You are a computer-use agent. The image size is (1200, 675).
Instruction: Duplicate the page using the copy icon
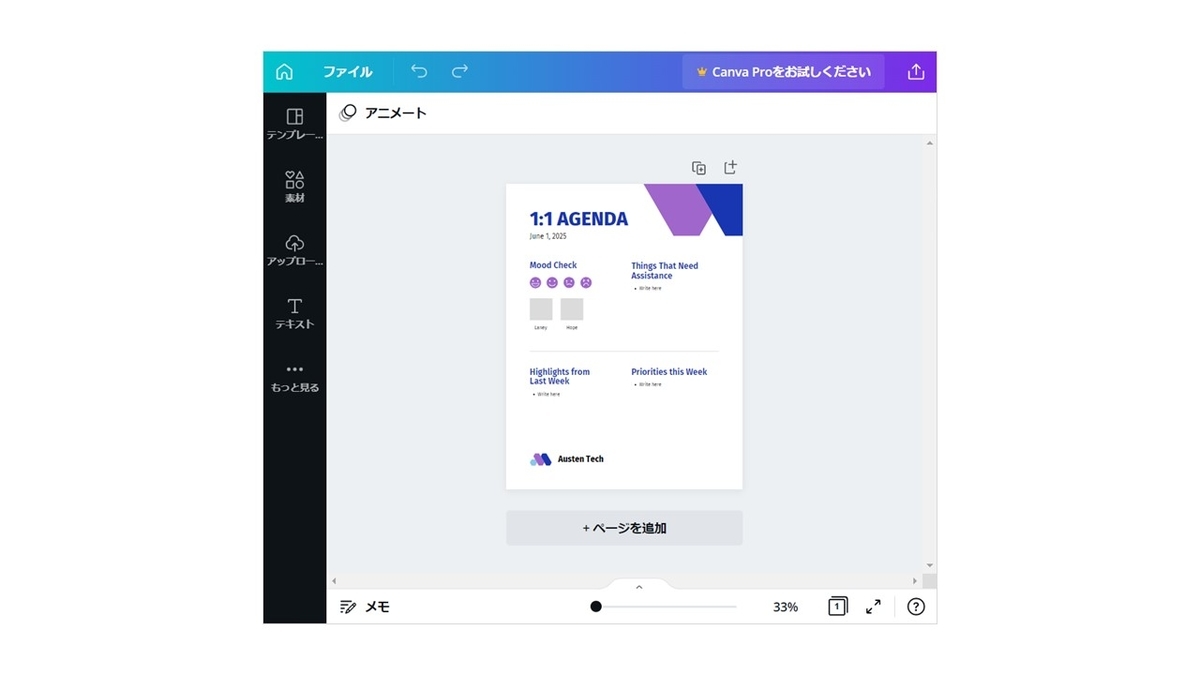coord(699,168)
